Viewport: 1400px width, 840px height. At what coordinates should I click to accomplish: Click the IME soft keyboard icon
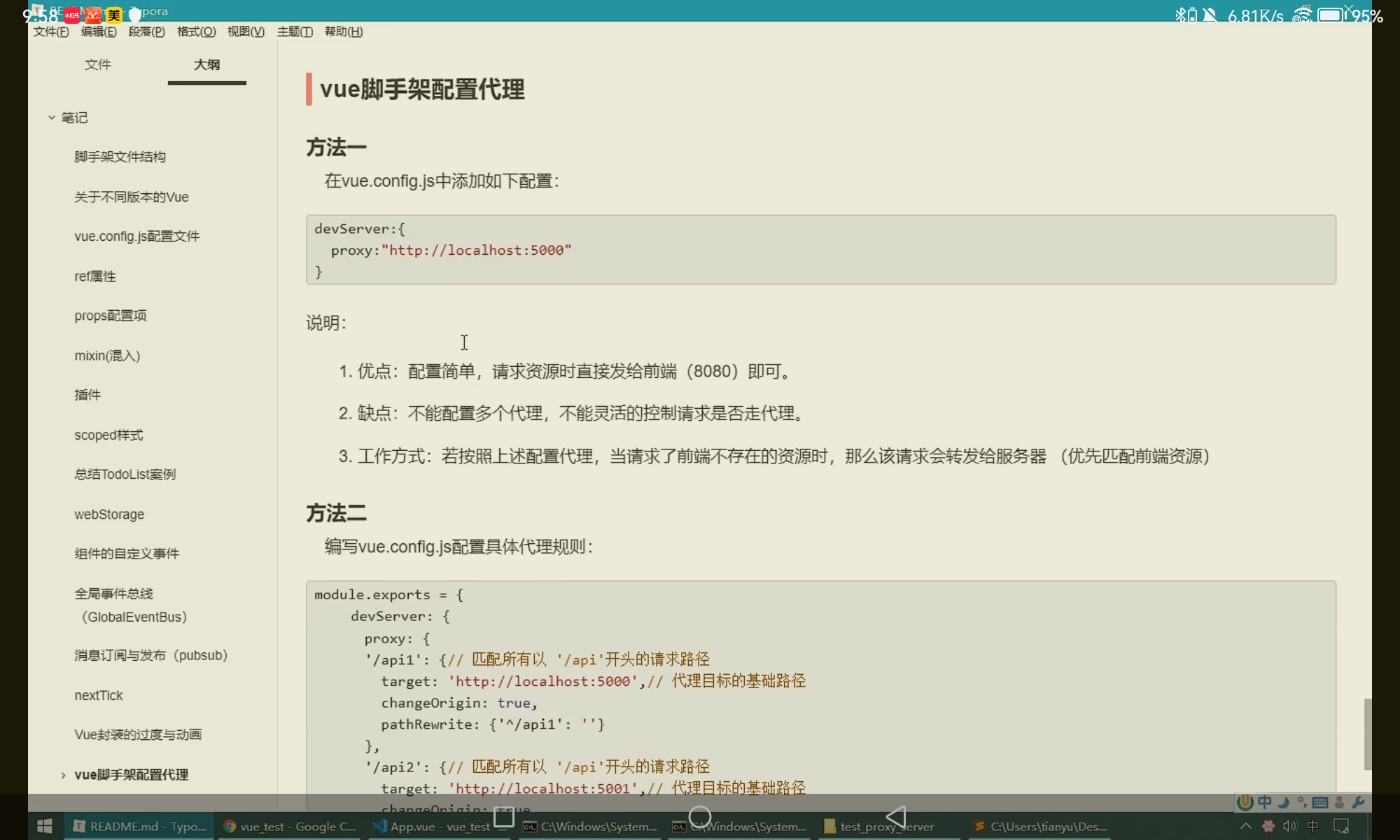tap(1320, 802)
